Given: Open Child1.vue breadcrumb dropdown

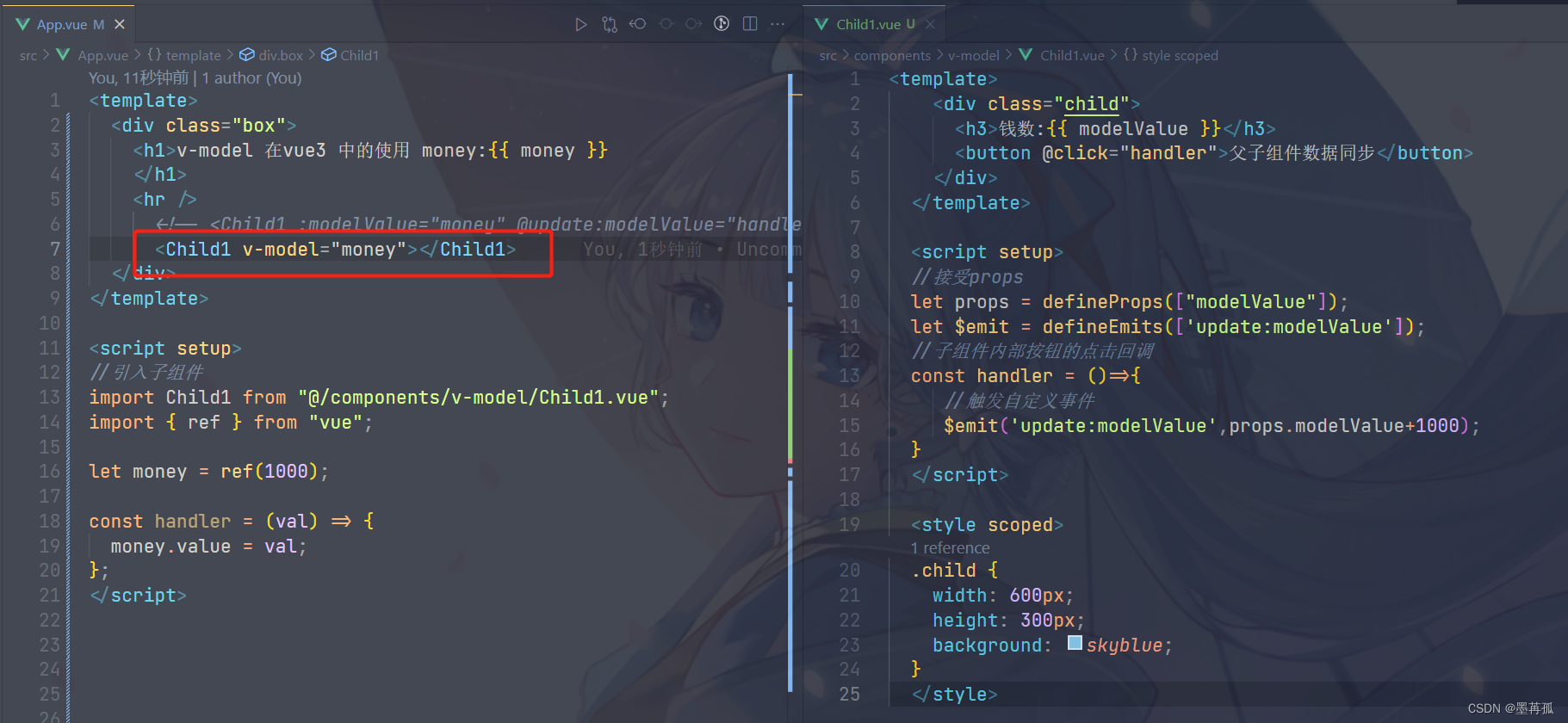Looking at the screenshot, I should [x=1072, y=55].
